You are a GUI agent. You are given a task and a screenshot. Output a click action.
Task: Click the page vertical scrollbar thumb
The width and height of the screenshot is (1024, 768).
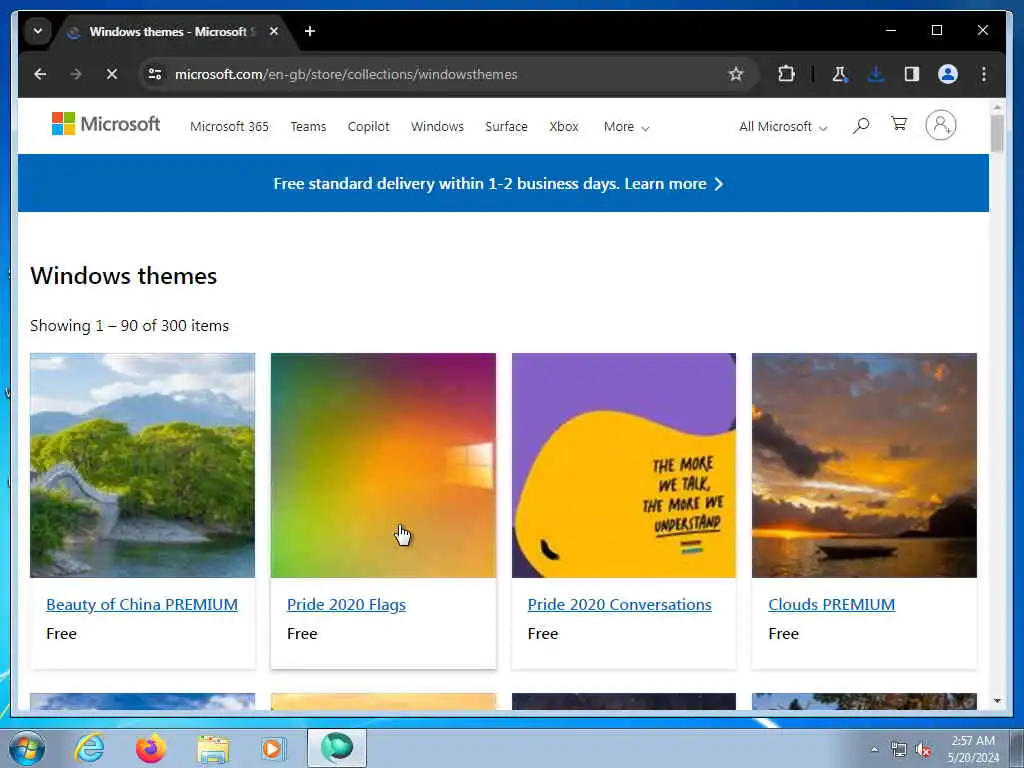[997, 133]
